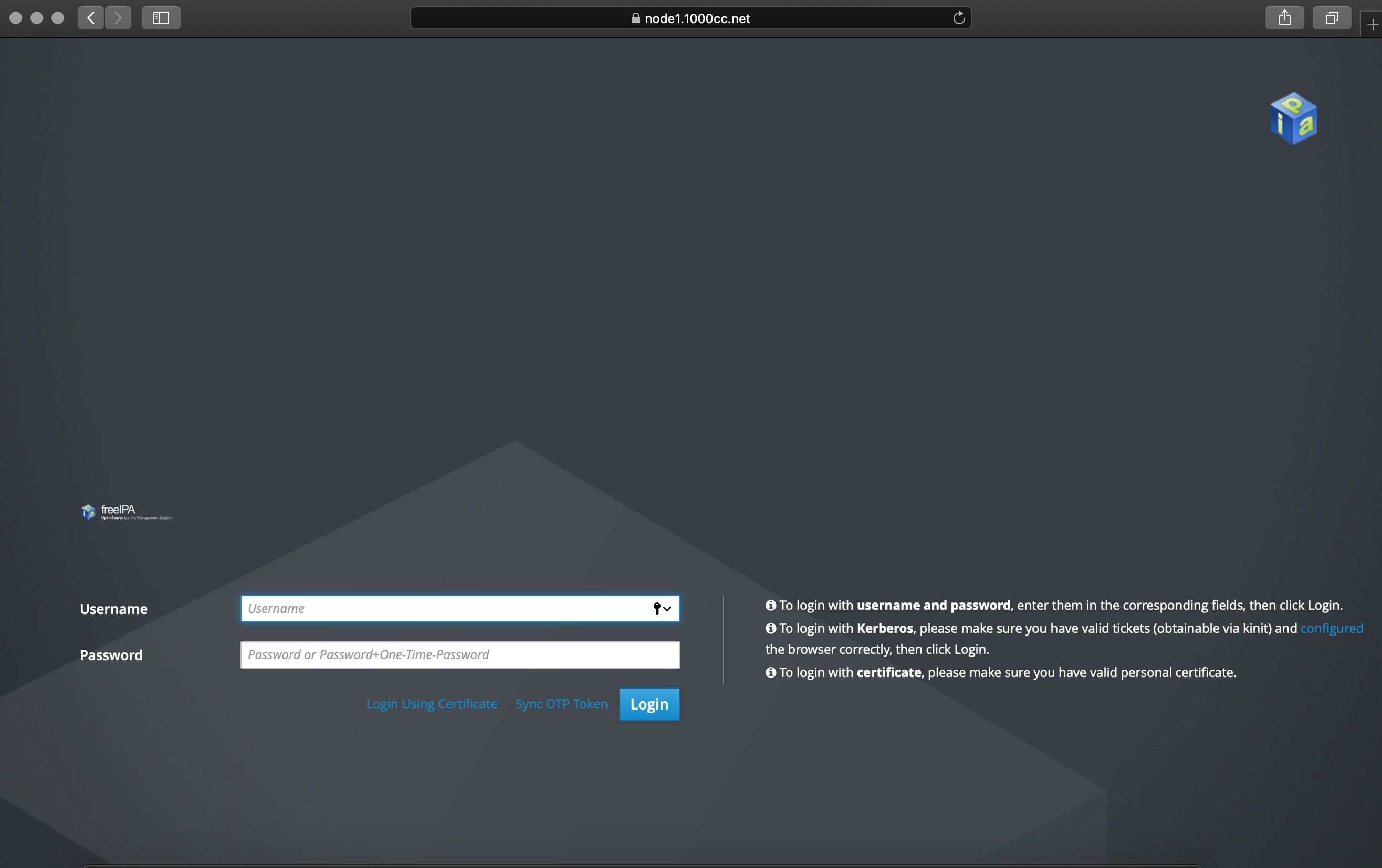The width and height of the screenshot is (1382, 868).
Task: Reload the page with refresh icon
Action: tap(958, 18)
